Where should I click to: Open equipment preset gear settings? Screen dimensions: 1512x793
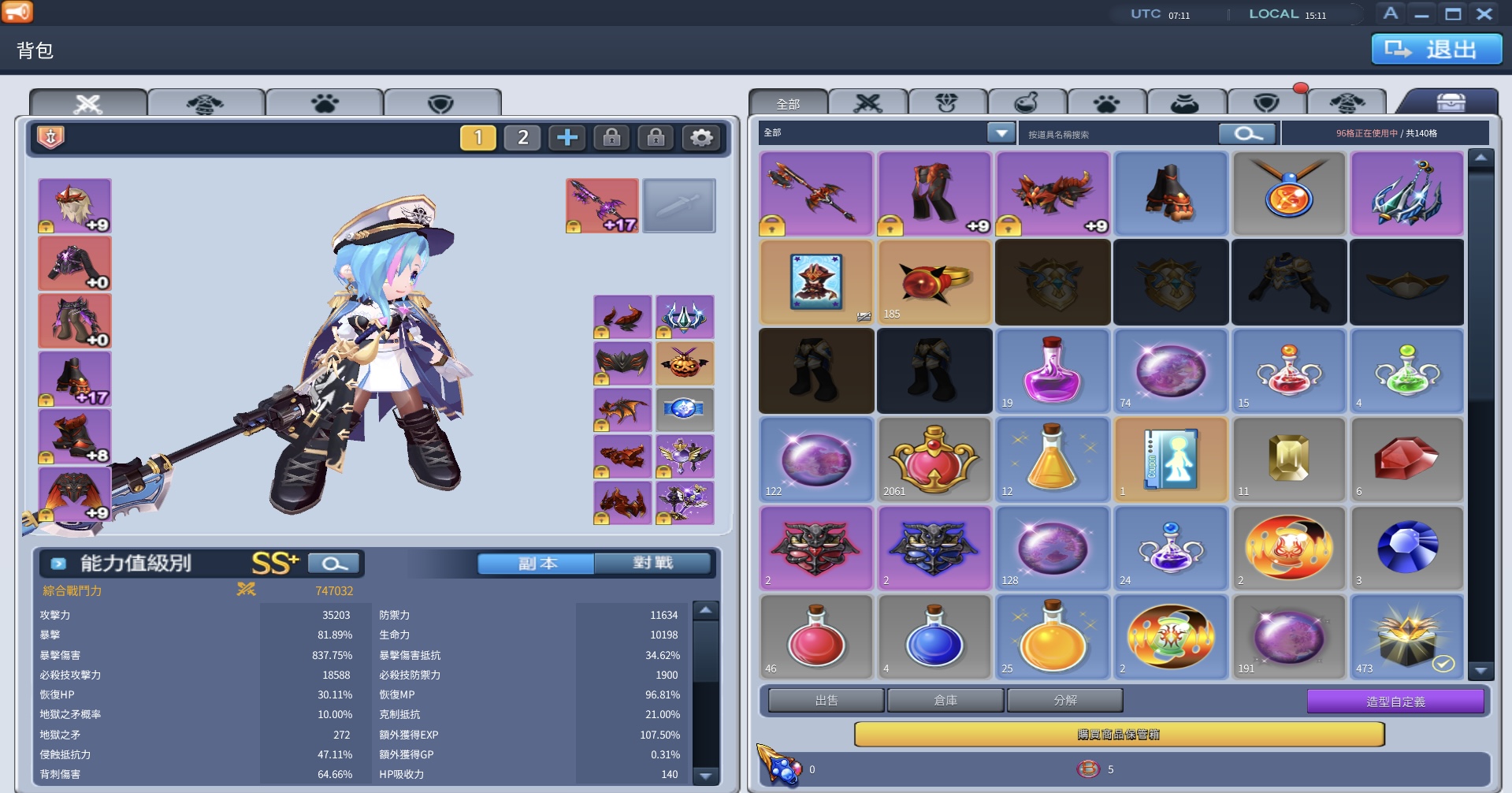(x=700, y=138)
